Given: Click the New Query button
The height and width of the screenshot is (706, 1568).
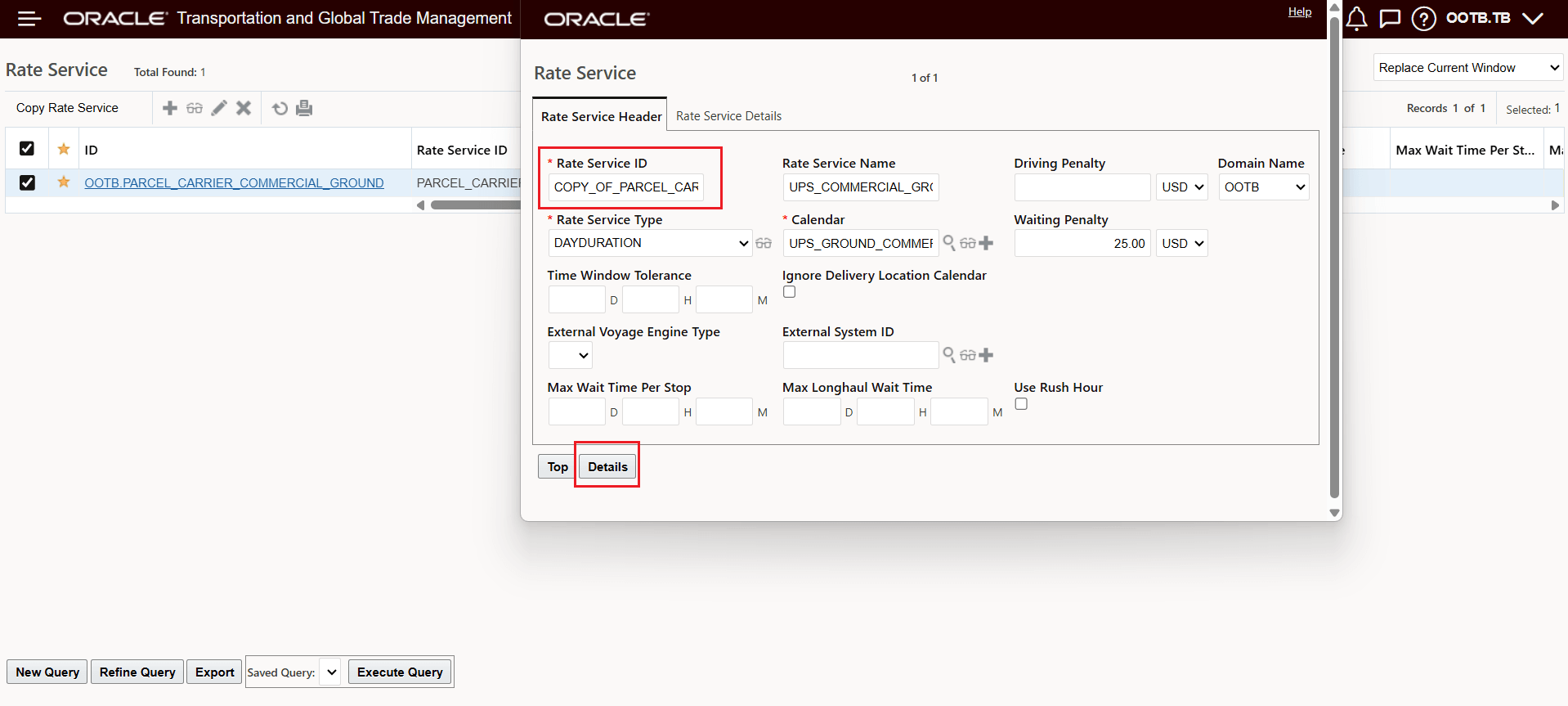Looking at the screenshot, I should click(47, 672).
